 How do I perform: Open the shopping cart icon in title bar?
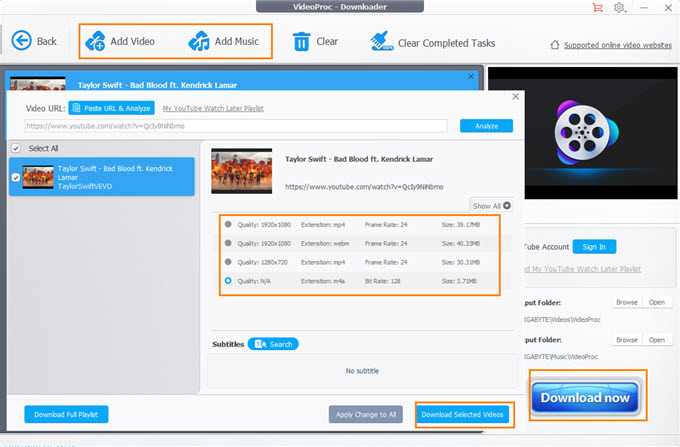tap(598, 7)
